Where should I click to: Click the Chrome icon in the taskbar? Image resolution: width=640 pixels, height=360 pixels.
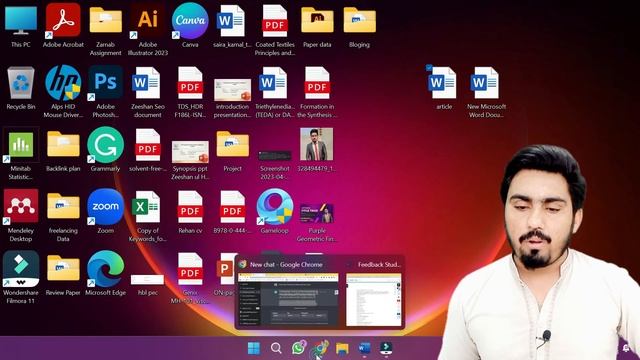coord(321,348)
